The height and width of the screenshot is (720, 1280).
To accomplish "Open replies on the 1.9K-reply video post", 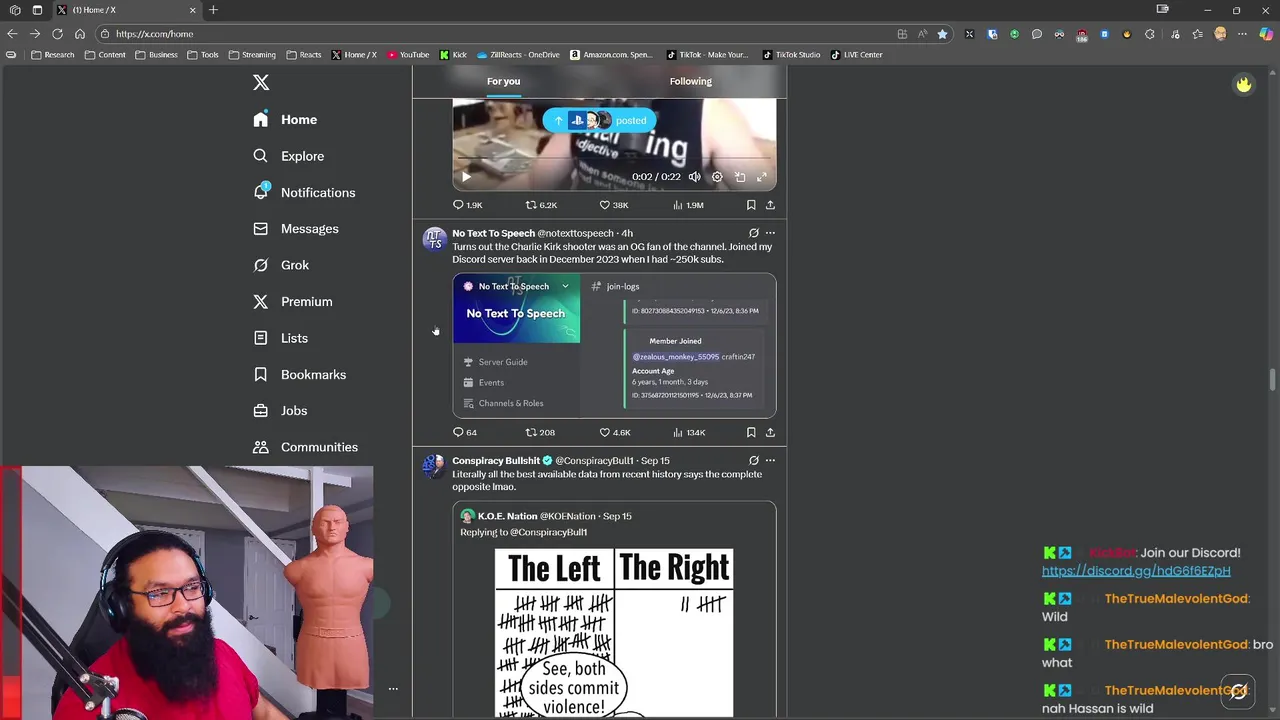I will coord(468,205).
